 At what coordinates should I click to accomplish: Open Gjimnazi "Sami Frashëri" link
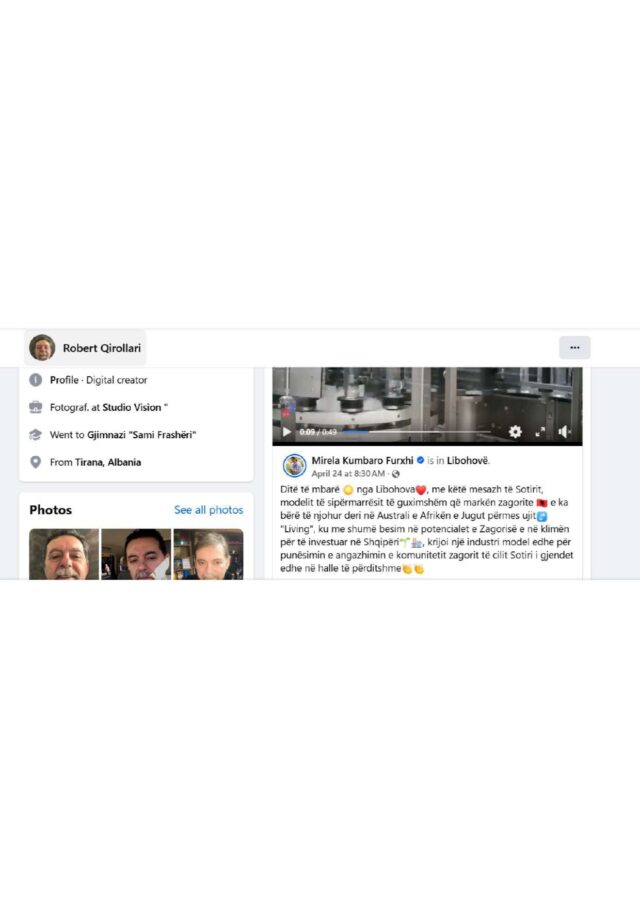142,435
